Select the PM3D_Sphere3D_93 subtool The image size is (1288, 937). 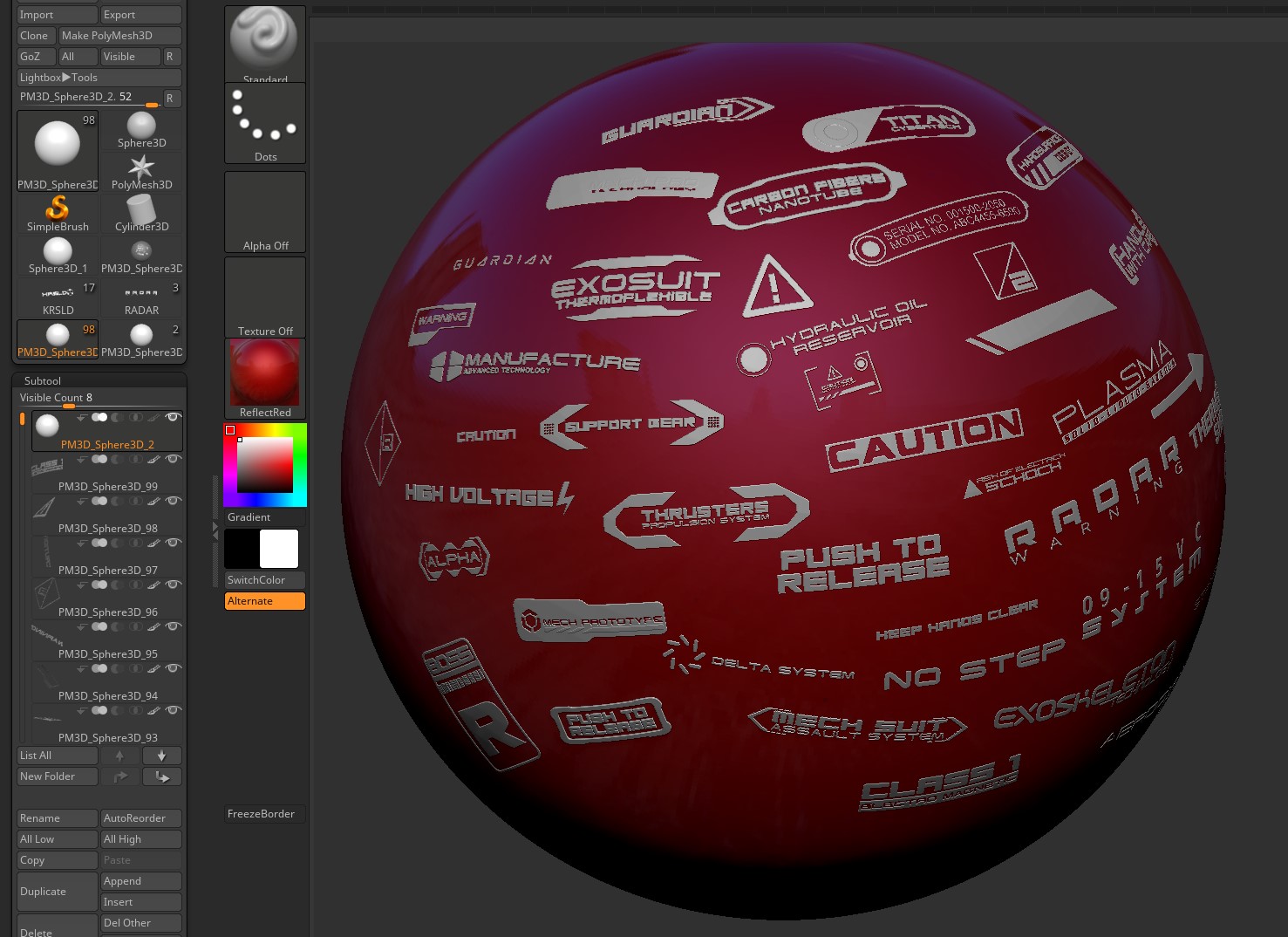[x=107, y=727]
